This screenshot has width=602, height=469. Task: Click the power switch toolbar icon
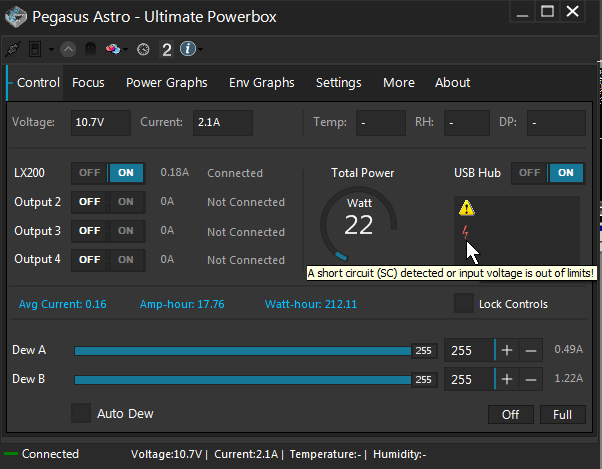35,49
